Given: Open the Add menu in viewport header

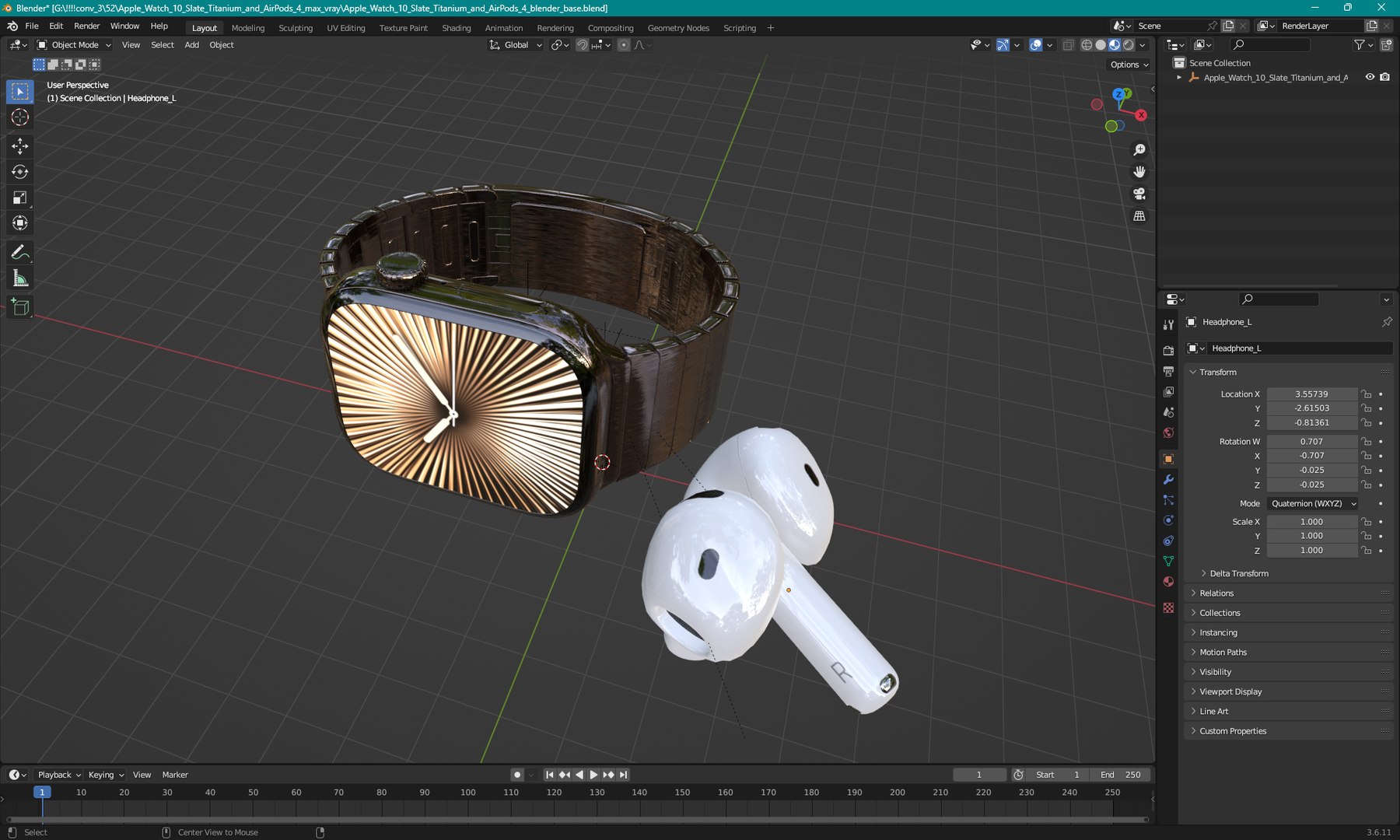Looking at the screenshot, I should (x=191, y=45).
